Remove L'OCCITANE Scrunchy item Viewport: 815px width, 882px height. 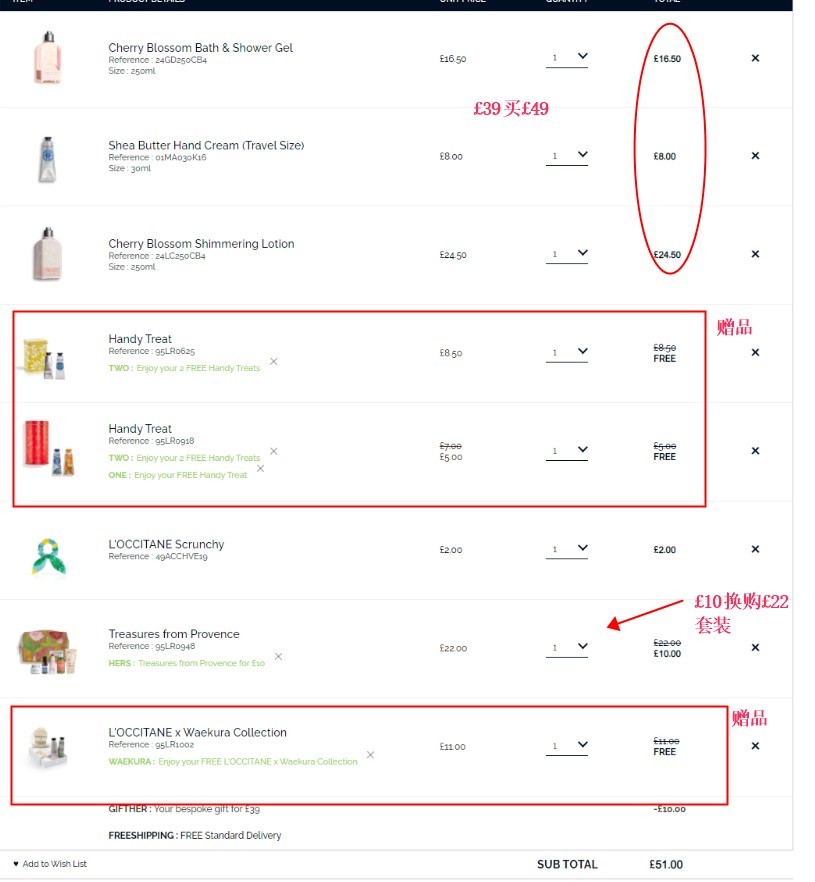(x=755, y=549)
